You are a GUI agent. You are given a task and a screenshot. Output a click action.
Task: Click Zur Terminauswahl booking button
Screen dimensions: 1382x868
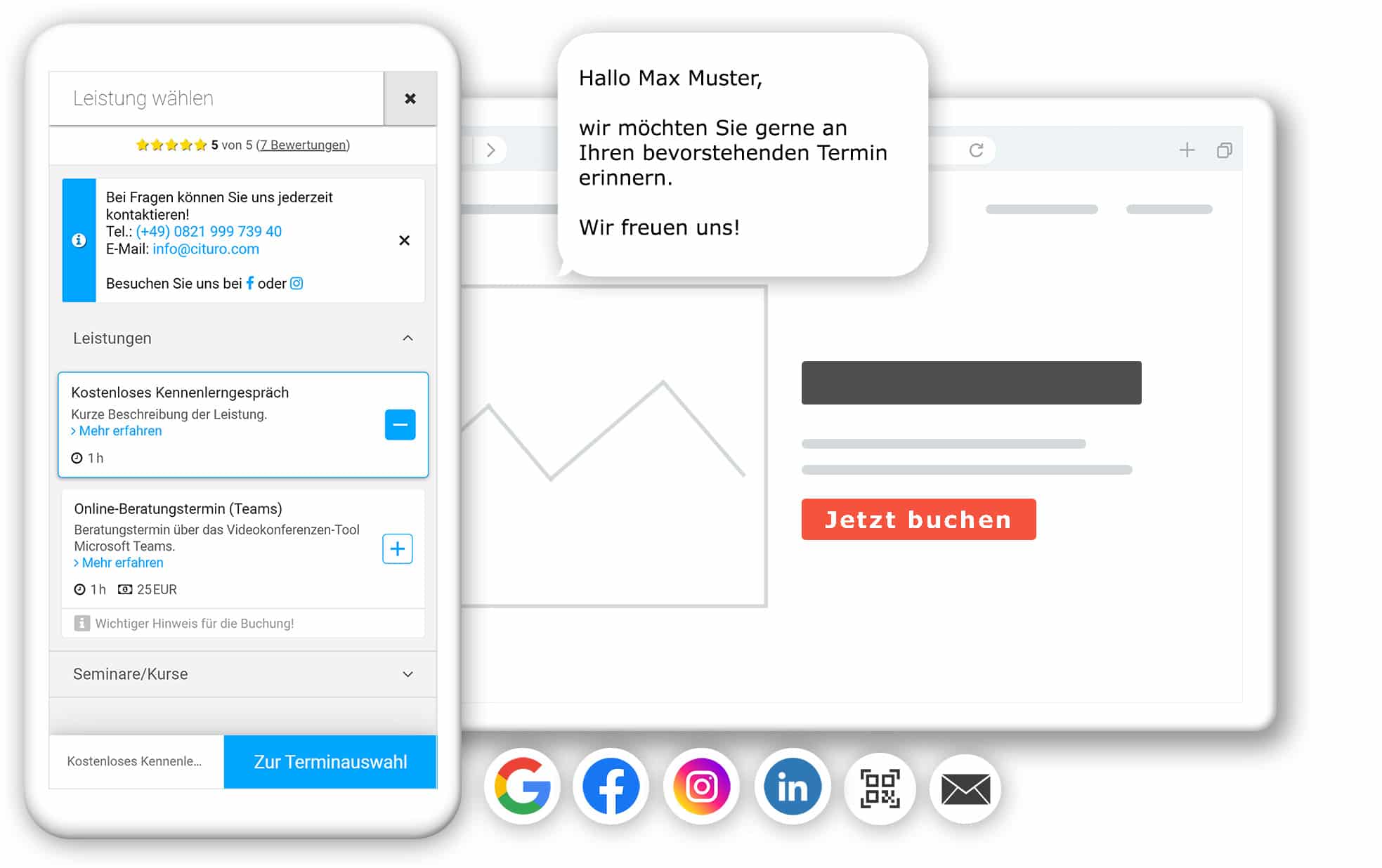(330, 760)
